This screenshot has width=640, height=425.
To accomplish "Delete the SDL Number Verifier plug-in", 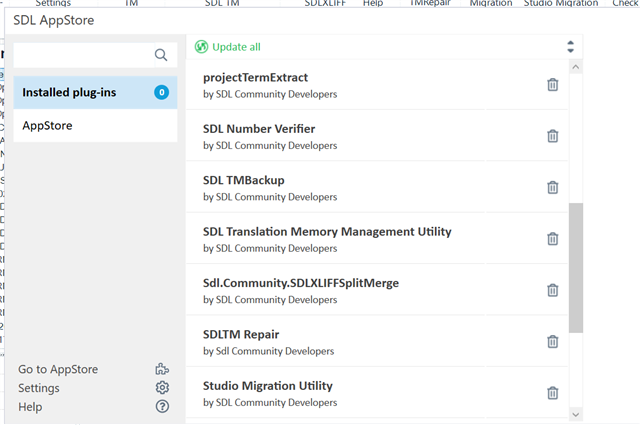I will pyautogui.click(x=552, y=136).
